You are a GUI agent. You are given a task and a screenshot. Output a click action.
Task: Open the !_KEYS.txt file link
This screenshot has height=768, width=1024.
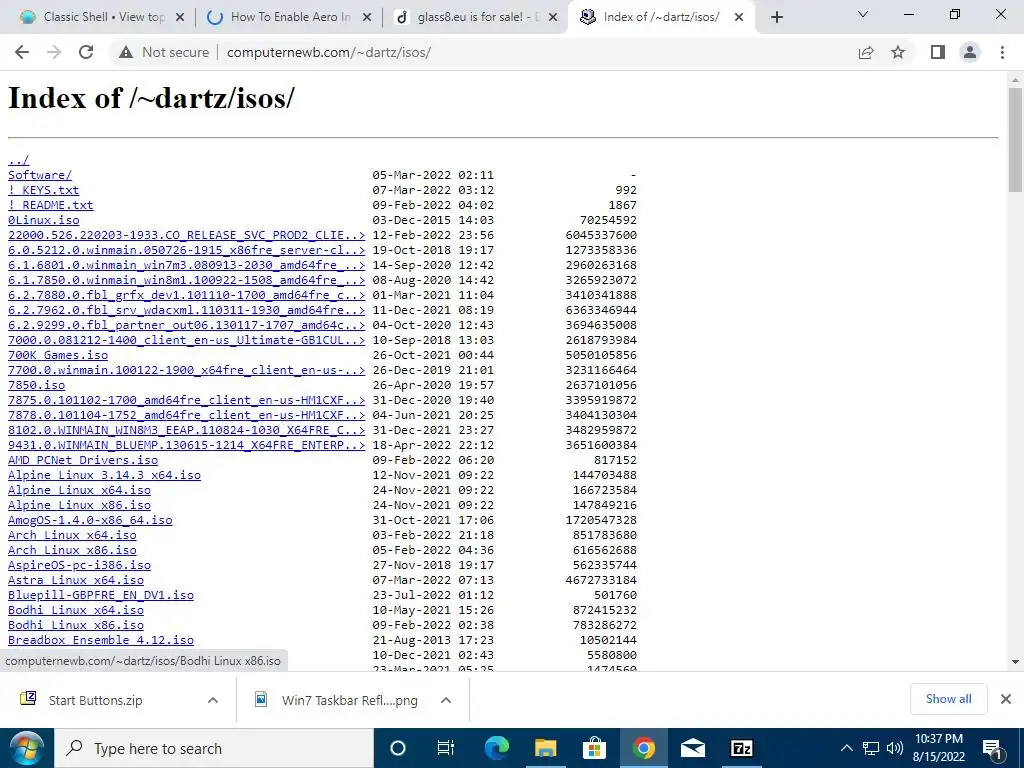point(44,190)
